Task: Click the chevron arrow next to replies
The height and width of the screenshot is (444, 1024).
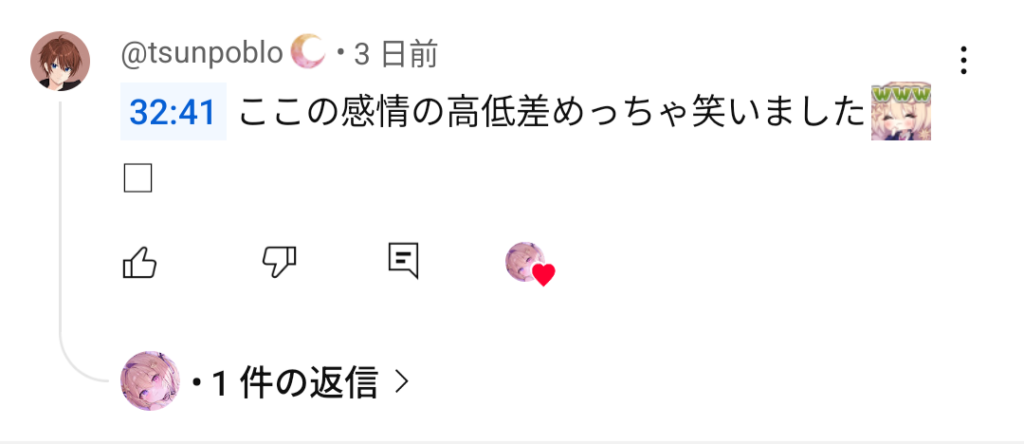Action: (x=402, y=383)
